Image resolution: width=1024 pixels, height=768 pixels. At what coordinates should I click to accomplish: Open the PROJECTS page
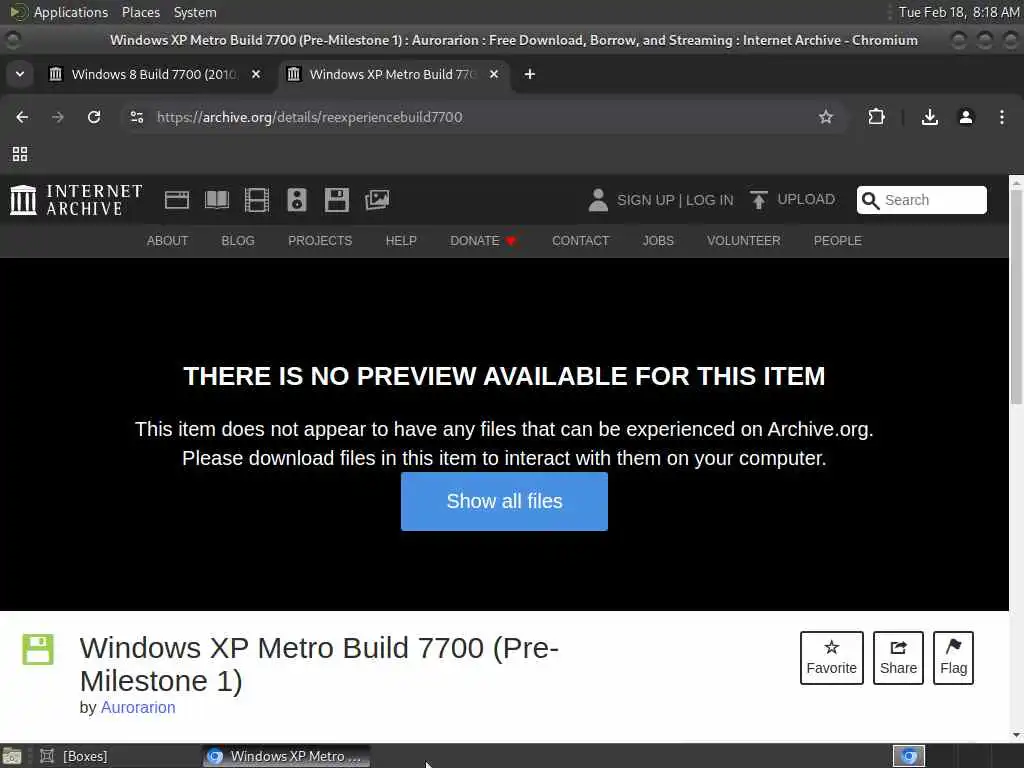320,241
